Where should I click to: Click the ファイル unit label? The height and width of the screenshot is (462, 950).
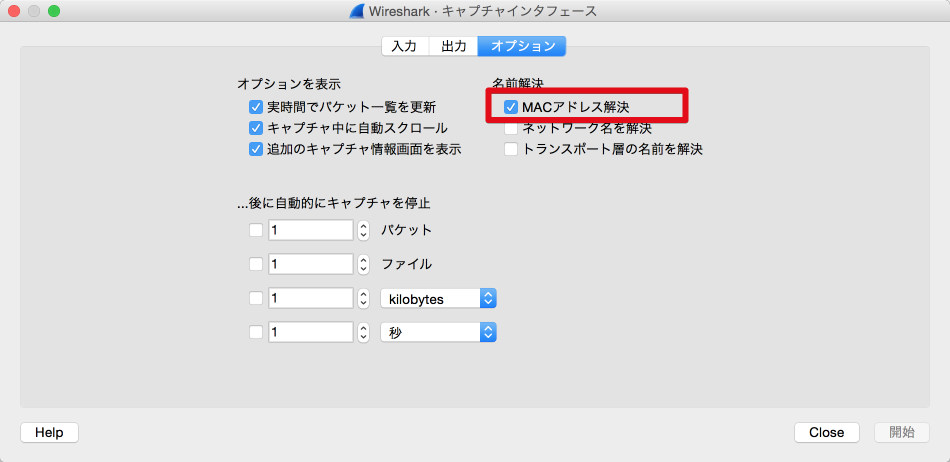click(407, 264)
